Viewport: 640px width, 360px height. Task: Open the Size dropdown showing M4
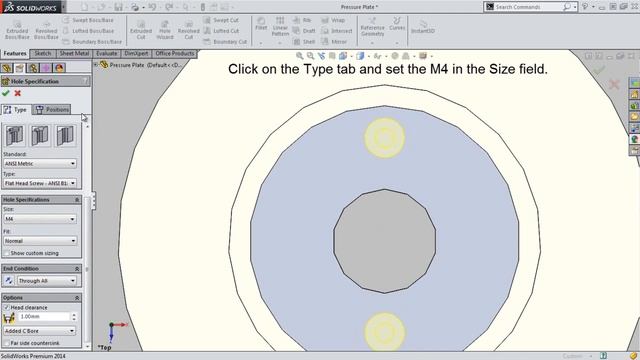pyautogui.click(x=40, y=219)
